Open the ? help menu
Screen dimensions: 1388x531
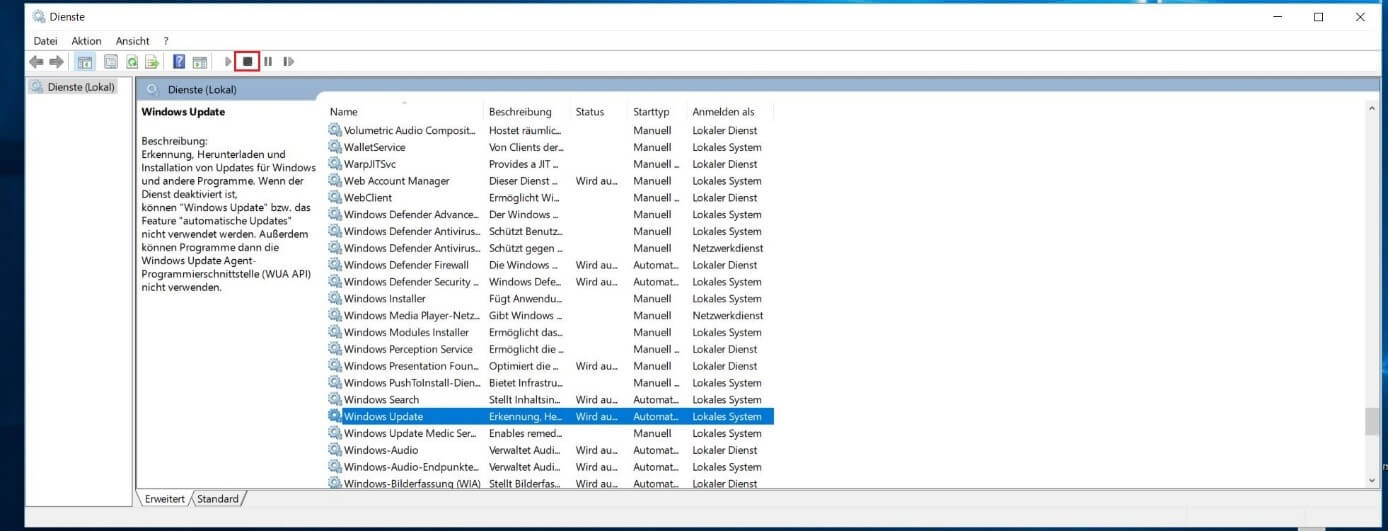(x=166, y=41)
